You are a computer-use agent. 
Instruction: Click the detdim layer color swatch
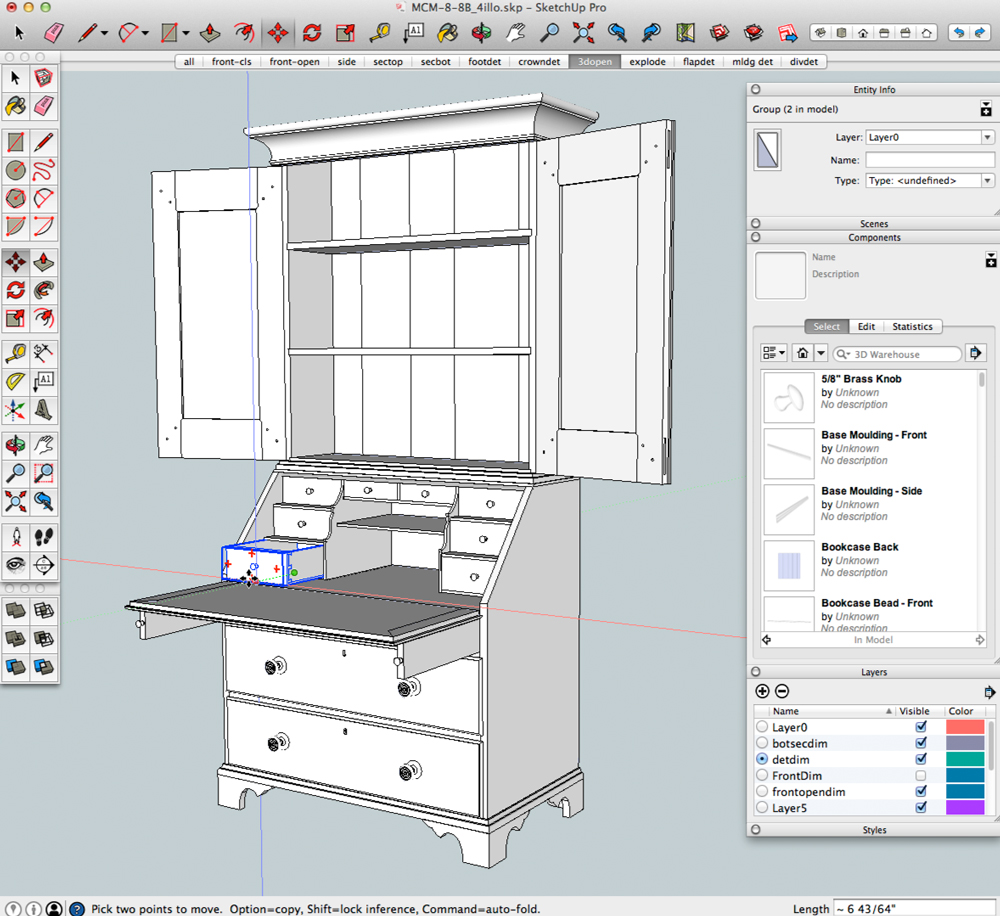965,760
